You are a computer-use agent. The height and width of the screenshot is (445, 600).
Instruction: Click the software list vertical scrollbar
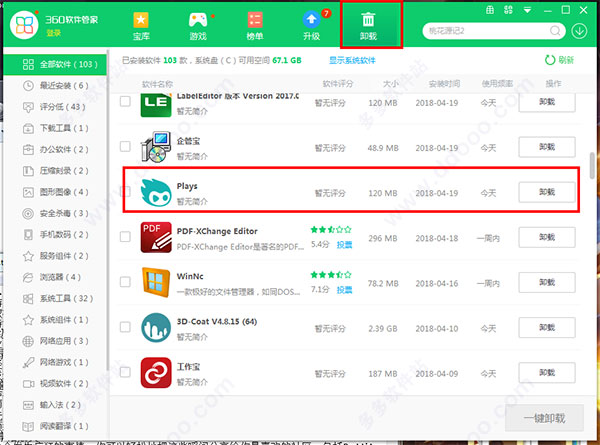592,168
